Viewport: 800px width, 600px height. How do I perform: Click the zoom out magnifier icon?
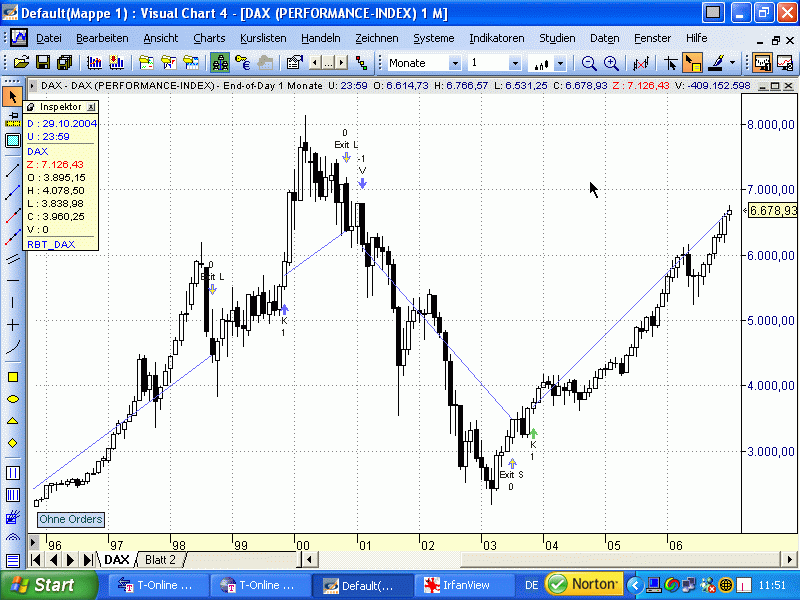pyautogui.click(x=589, y=63)
